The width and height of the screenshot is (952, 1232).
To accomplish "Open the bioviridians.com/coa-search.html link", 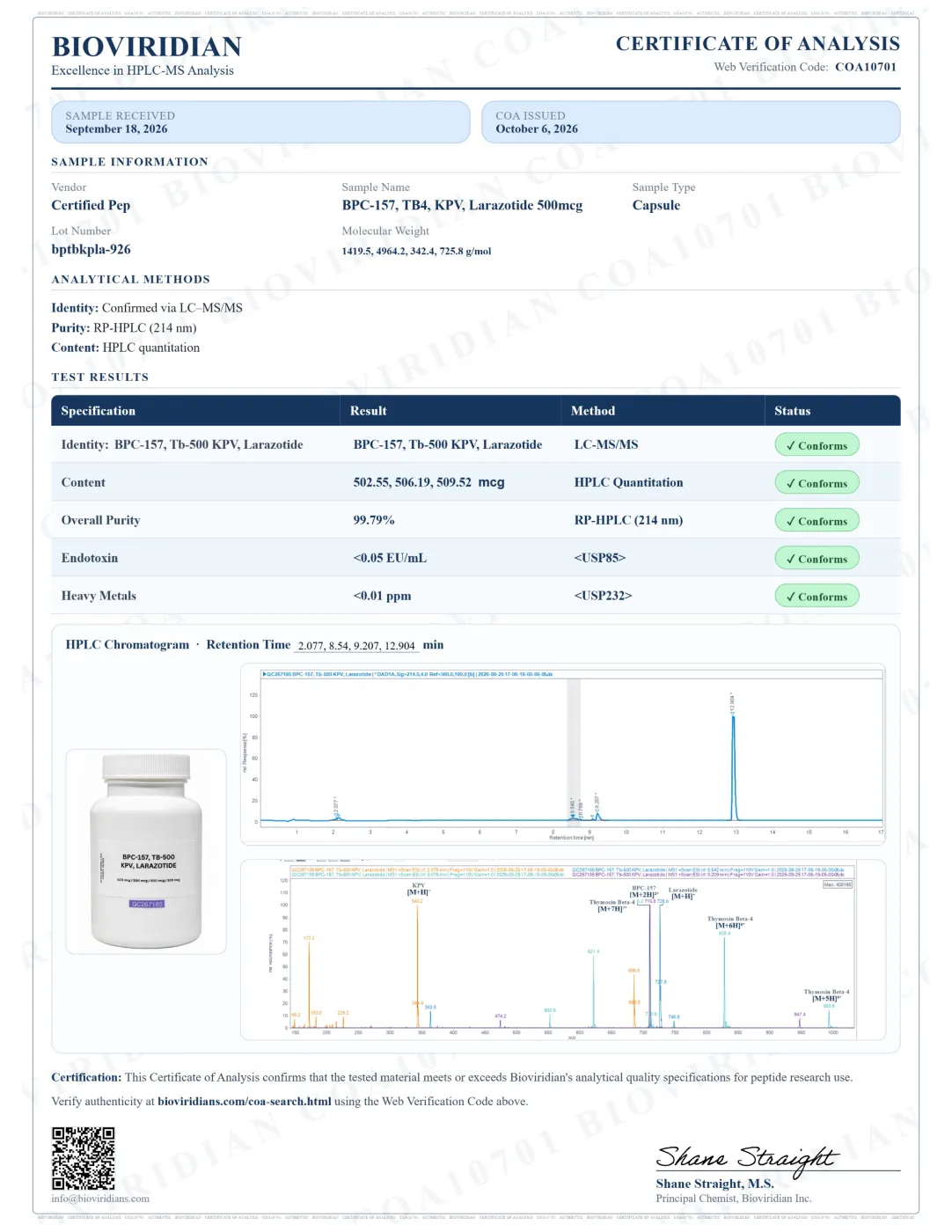I will coord(245,1102).
